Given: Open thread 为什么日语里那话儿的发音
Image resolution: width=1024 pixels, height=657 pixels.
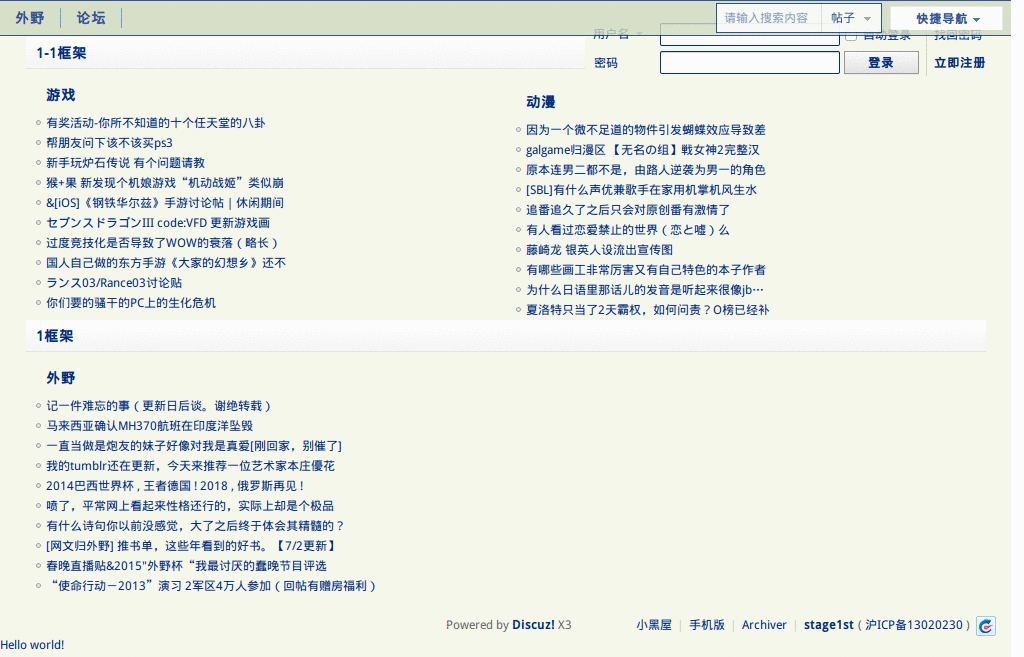Looking at the screenshot, I should click(x=645, y=290).
